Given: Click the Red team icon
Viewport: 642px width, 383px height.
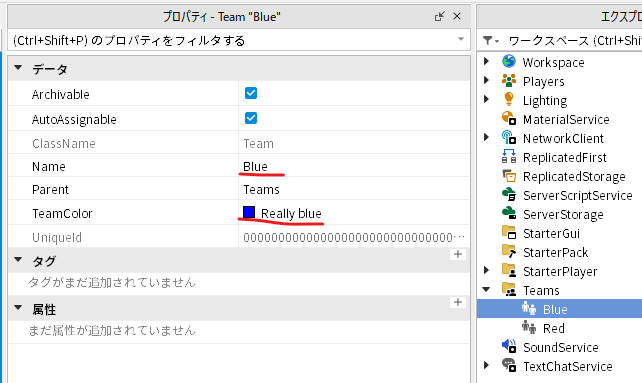Looking at the screenshot, I should (x=529, y=328).
